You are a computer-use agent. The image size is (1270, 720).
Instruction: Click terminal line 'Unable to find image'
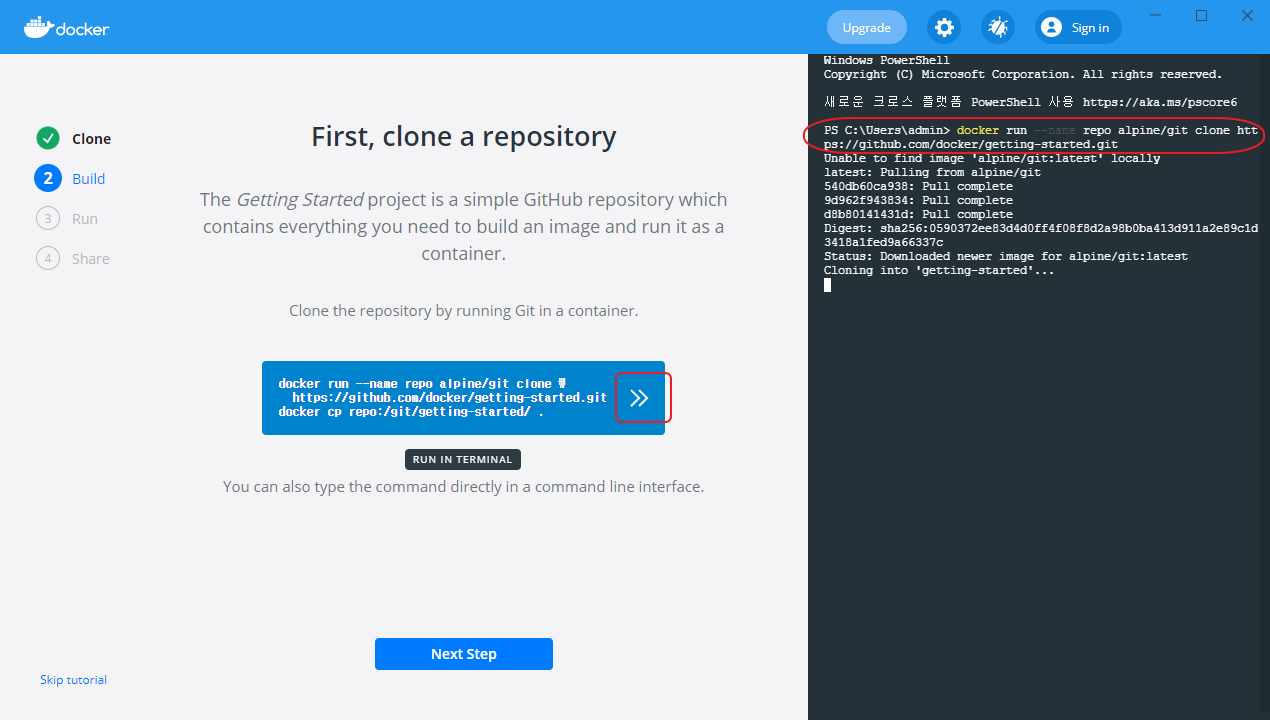(x=992, y=159)
